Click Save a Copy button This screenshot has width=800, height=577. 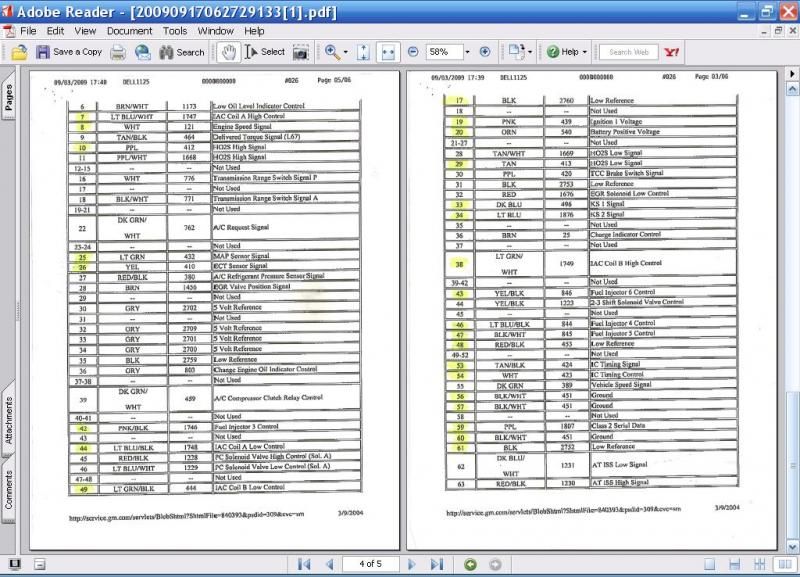[69, 52]
